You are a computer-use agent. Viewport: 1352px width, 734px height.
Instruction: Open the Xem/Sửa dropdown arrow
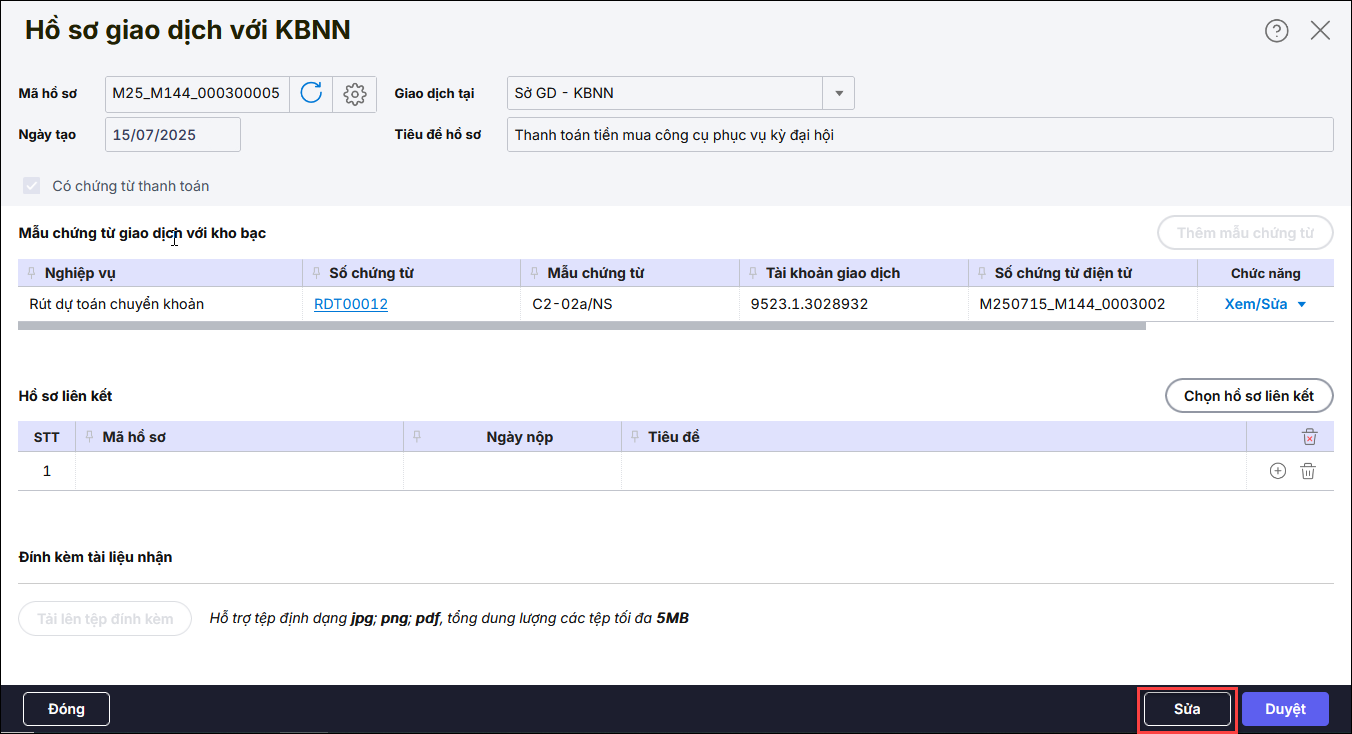pos(1302,305)
